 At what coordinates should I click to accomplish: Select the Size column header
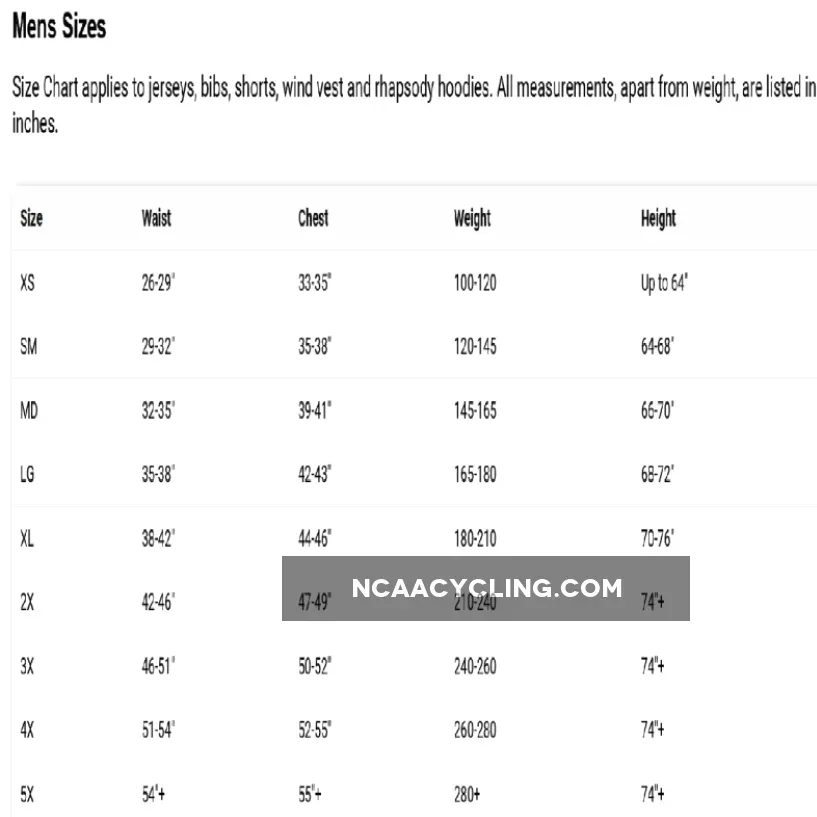pos(31,218)
